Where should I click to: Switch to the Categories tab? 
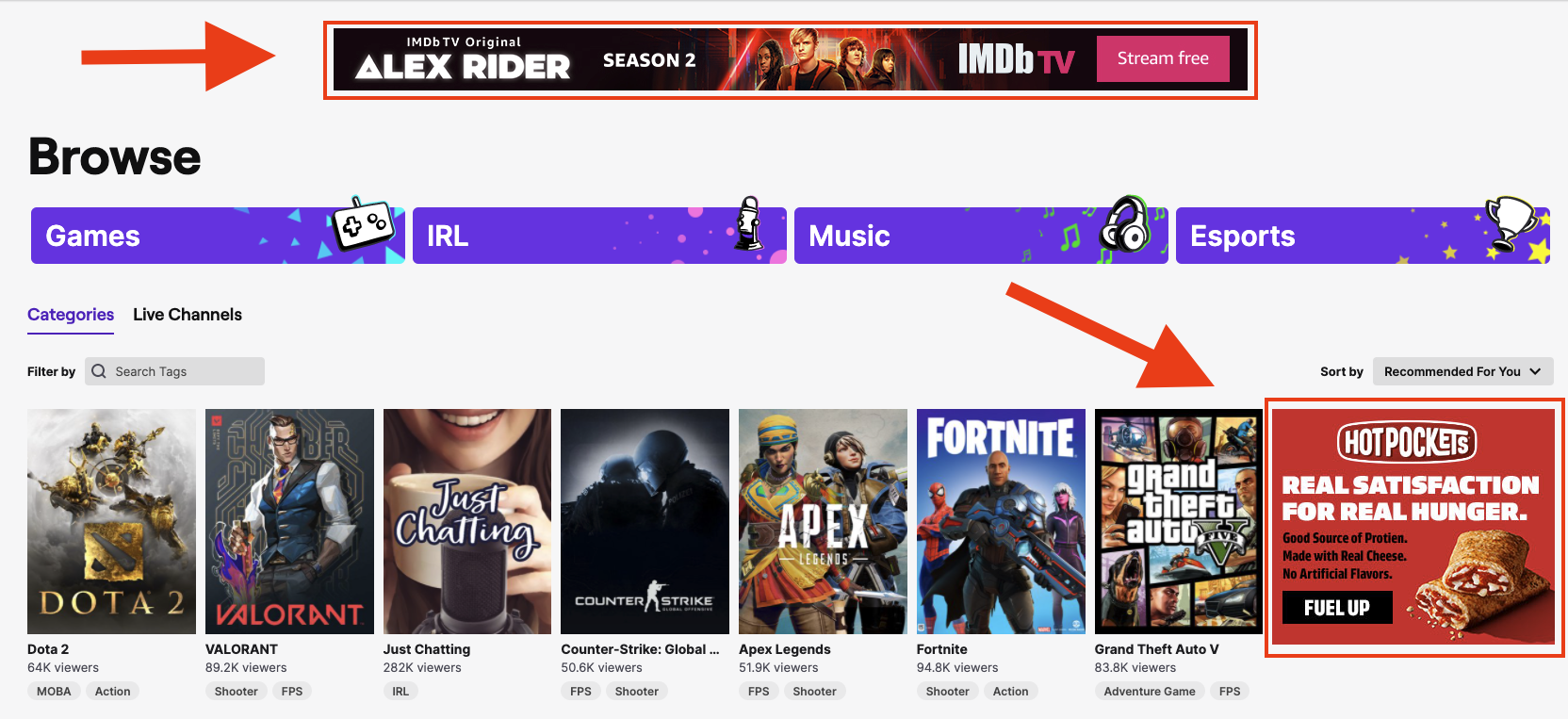pos(71,315)
